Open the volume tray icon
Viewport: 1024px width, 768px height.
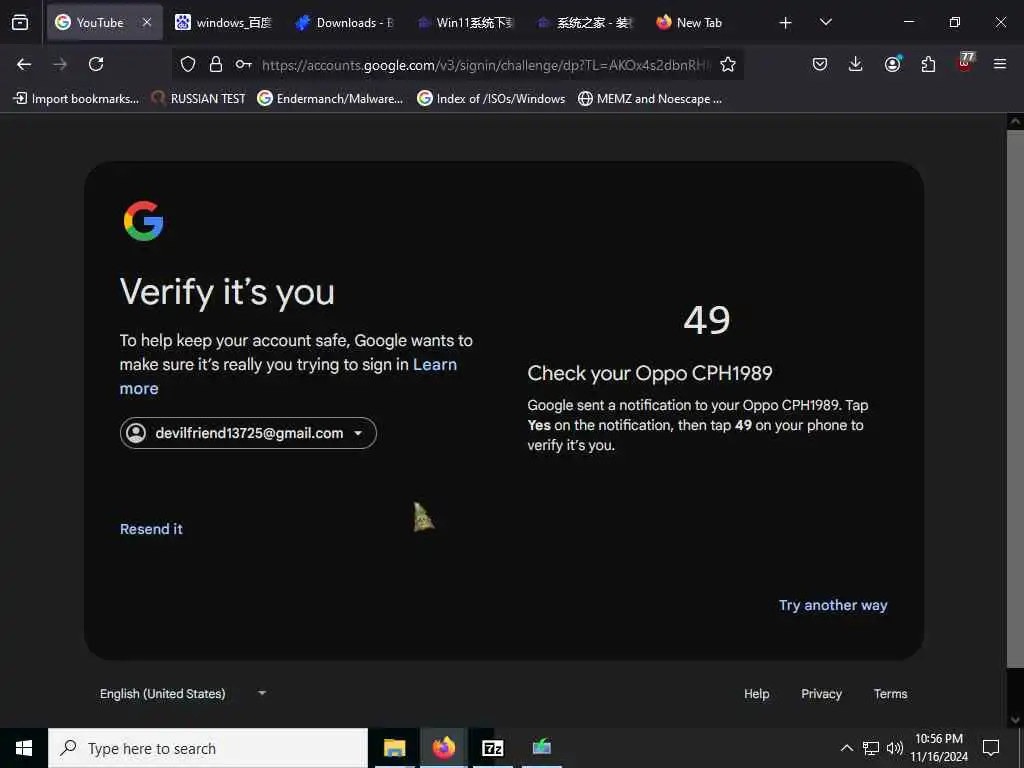[x=895, y=748]
